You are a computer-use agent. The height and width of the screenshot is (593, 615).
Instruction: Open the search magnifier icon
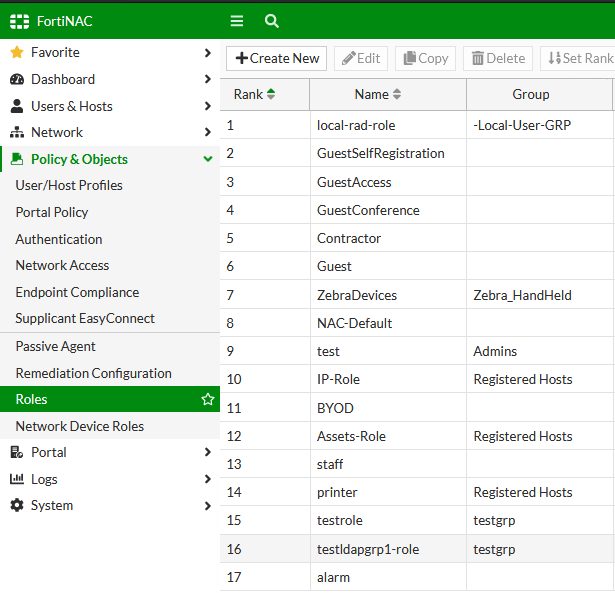[x=271, y=21]
